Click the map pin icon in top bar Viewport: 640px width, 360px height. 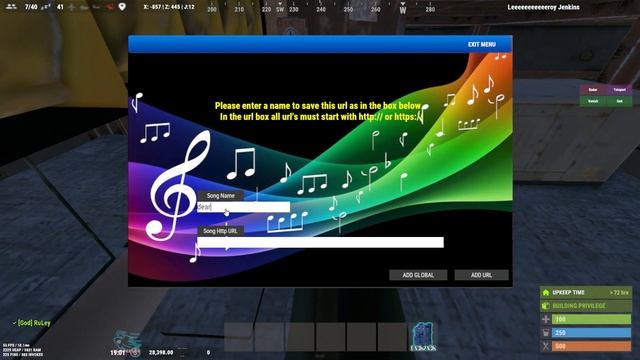[x=122, y=7]
